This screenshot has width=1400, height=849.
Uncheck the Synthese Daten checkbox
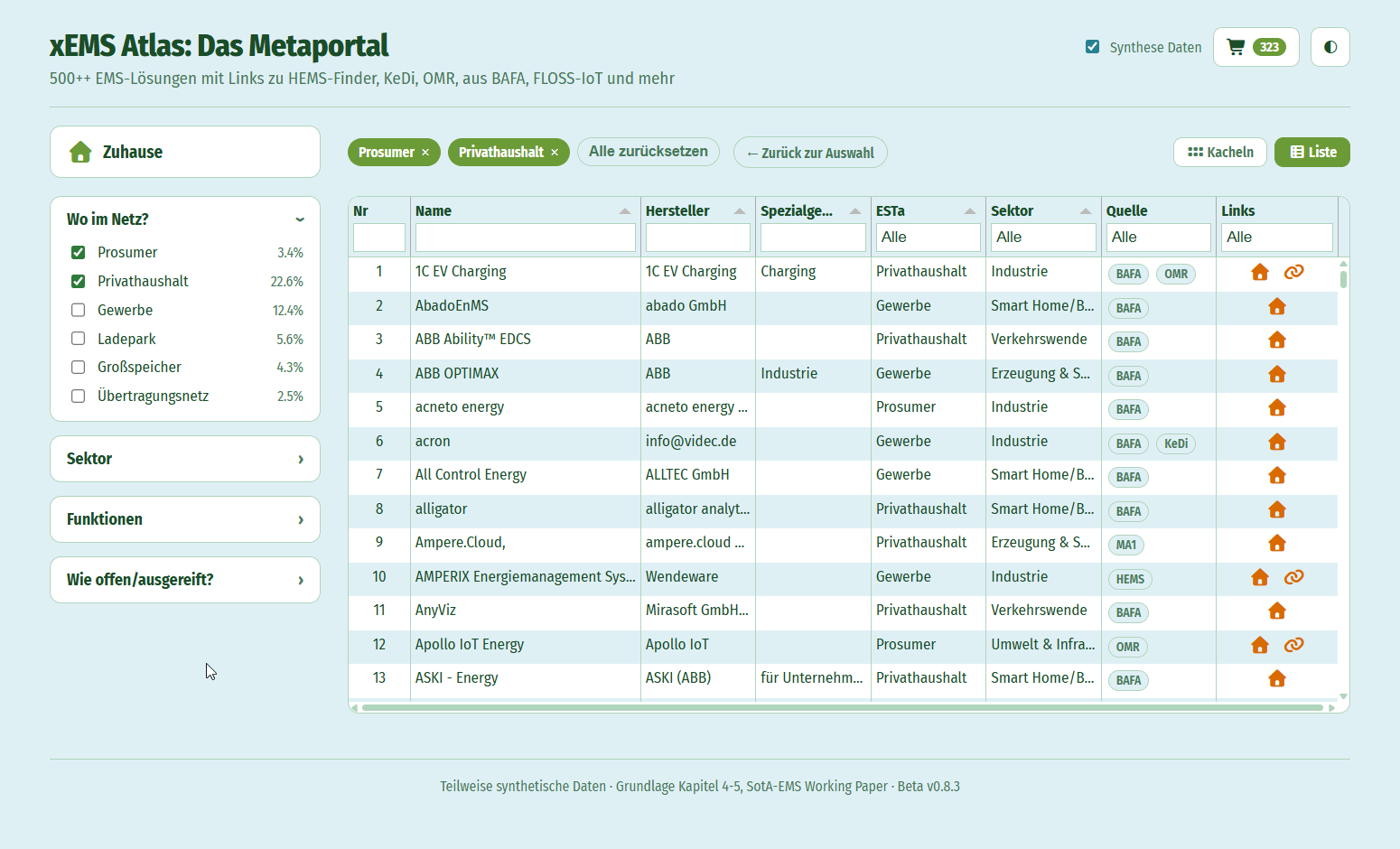(x=1092, y=47)
